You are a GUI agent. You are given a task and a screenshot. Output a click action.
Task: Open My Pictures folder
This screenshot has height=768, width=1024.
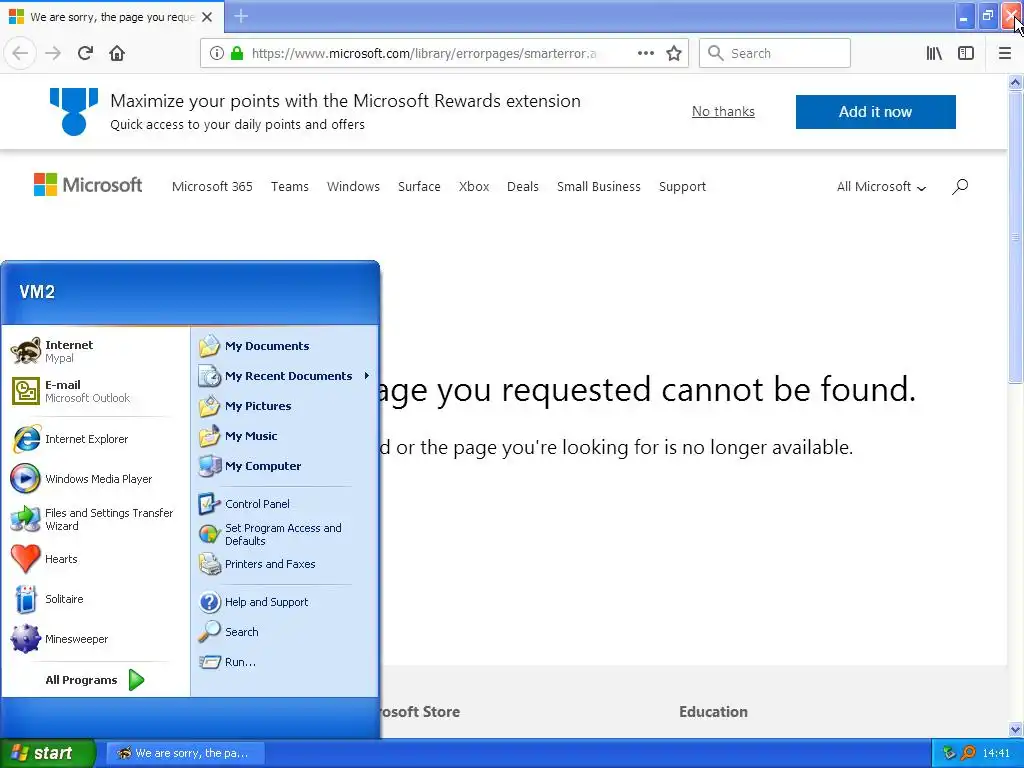[285, 406]
